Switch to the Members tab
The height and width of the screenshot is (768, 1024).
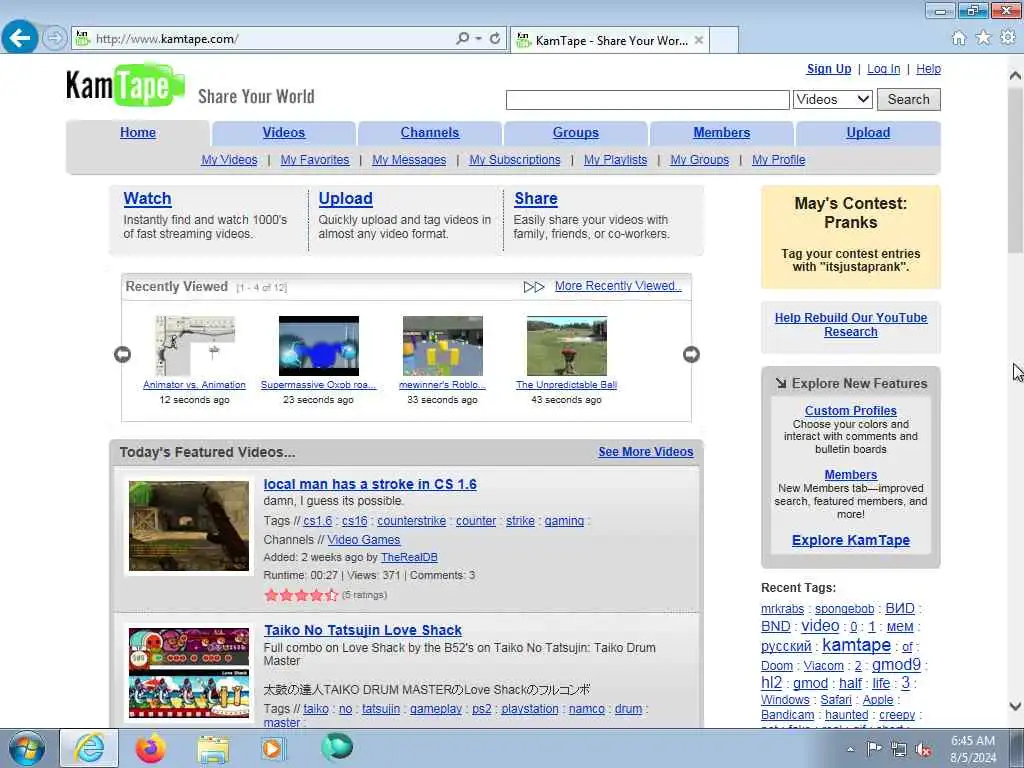tap(722, 133)
